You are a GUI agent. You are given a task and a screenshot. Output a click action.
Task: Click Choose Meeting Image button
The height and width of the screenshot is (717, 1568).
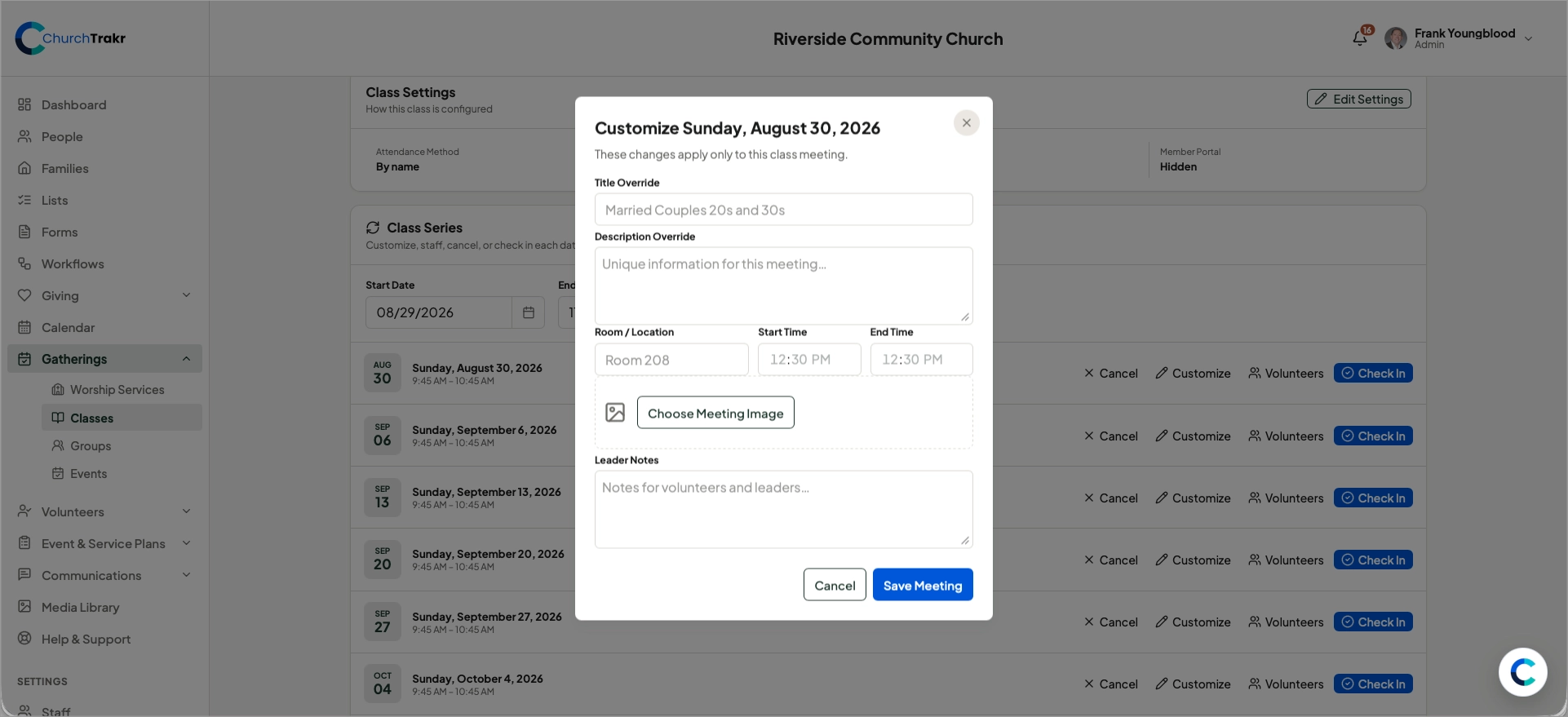tap(715, 413)
